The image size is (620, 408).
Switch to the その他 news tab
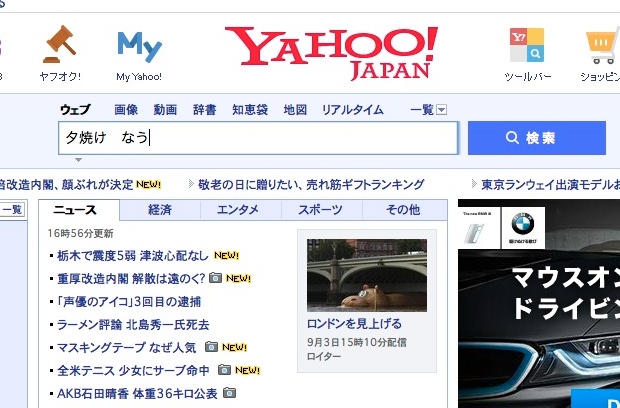click(405, 210)
